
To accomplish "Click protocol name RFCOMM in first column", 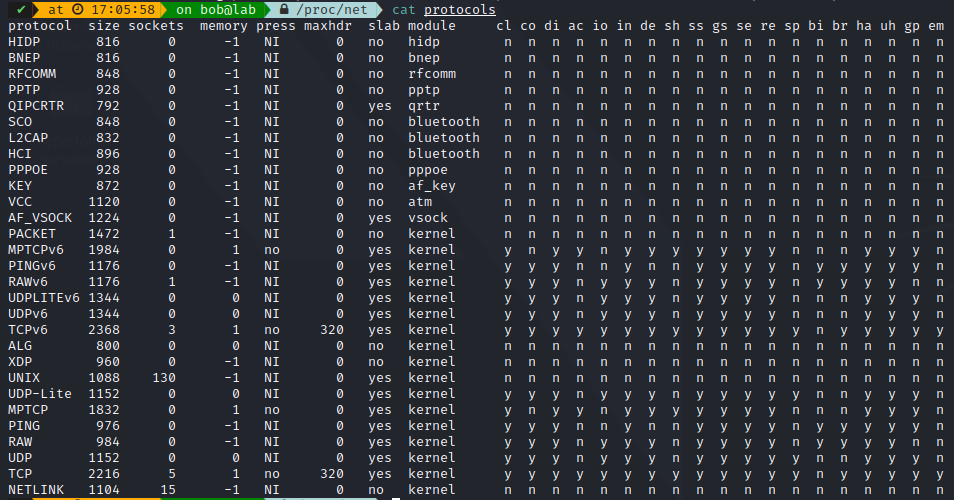I will tap(32, 74).
